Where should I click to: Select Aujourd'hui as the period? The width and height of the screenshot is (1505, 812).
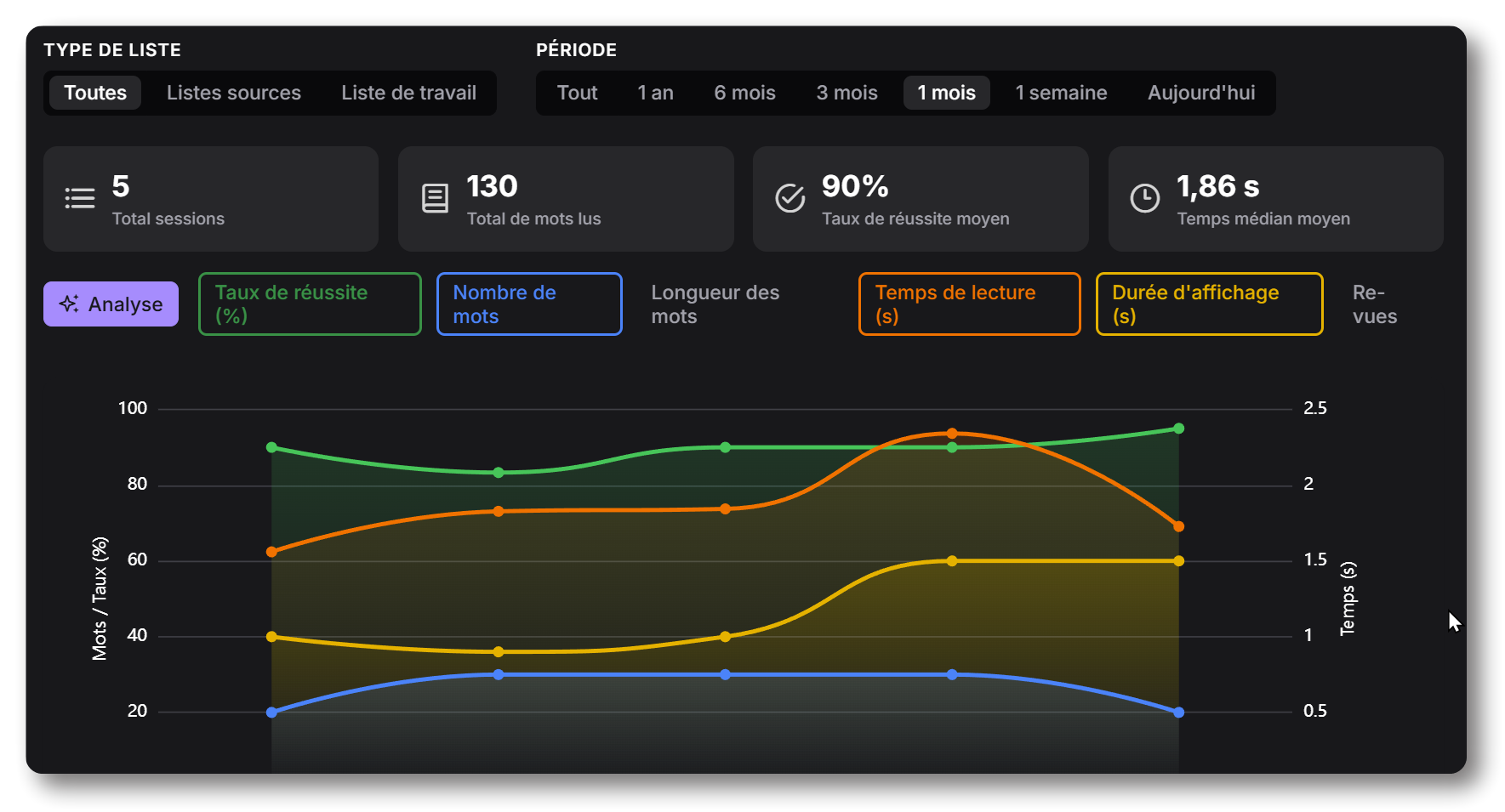click(1201, 93)
